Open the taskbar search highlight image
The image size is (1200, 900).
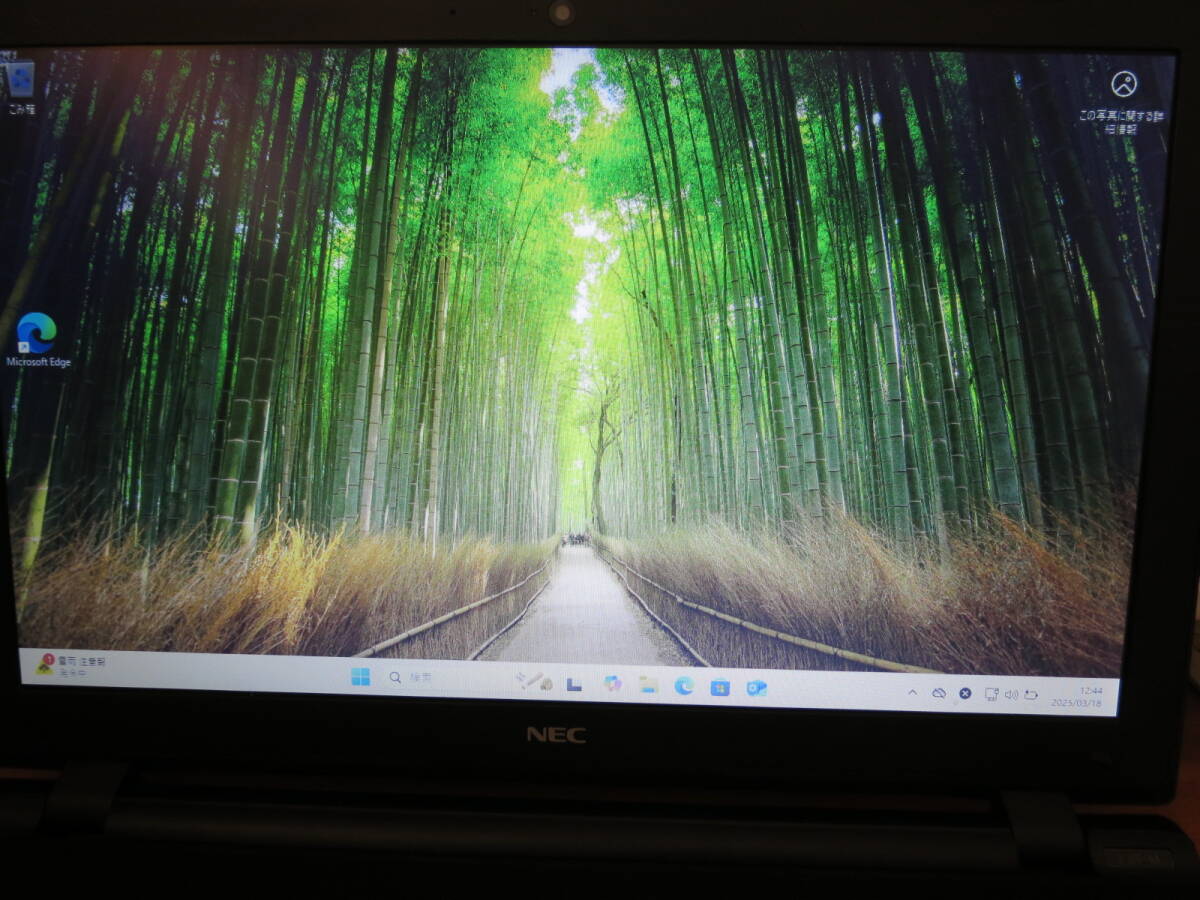tap(535, 681)
